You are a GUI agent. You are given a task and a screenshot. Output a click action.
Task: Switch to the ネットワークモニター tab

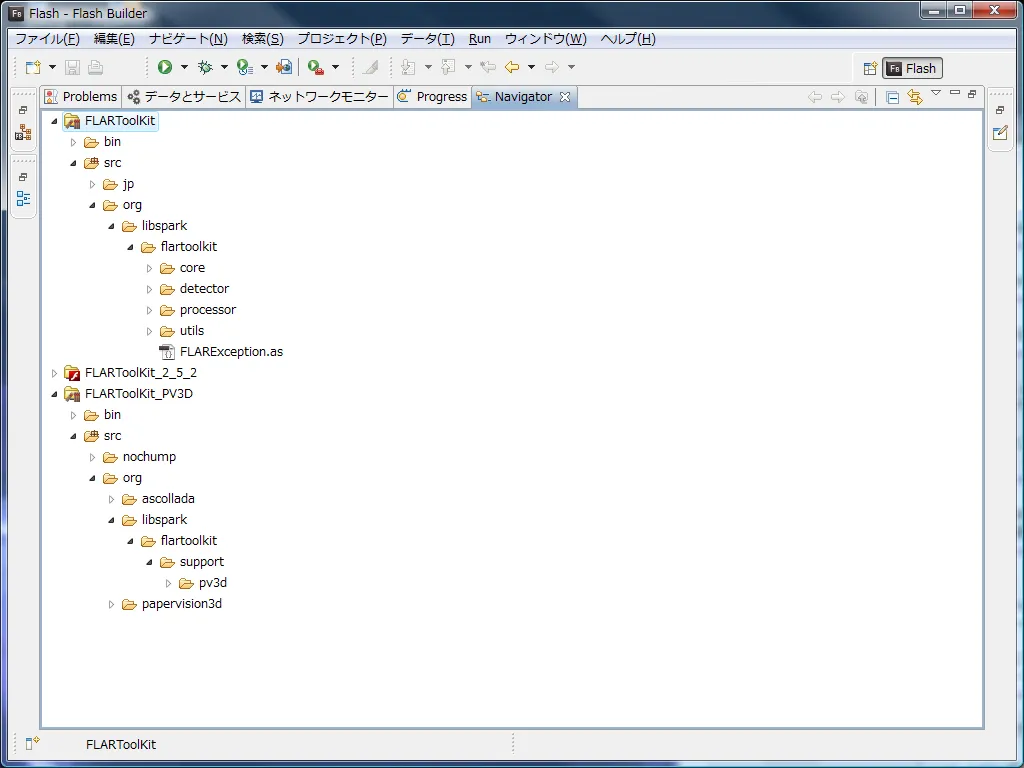[319, 97]
